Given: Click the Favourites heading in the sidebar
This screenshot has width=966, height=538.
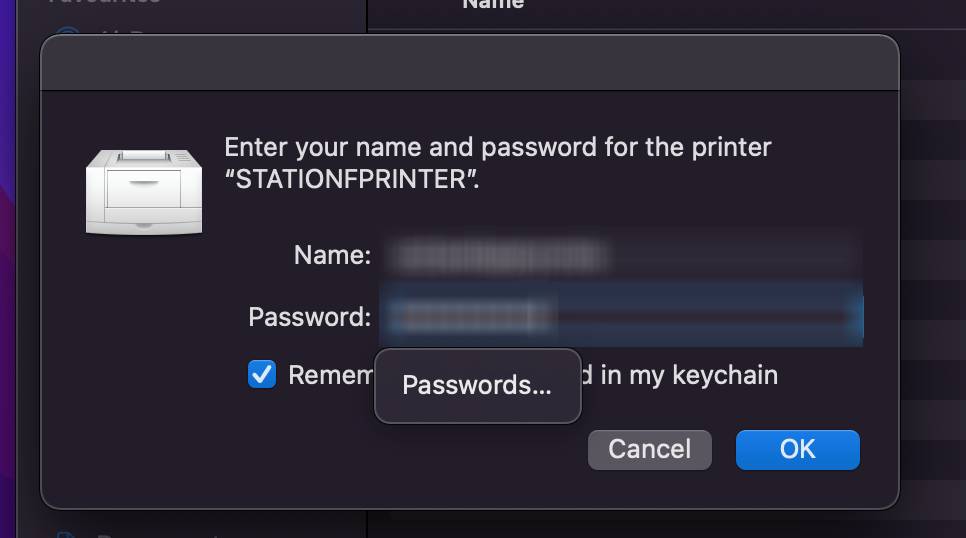Looking at the screenshot, I should (x=105, y=2).
